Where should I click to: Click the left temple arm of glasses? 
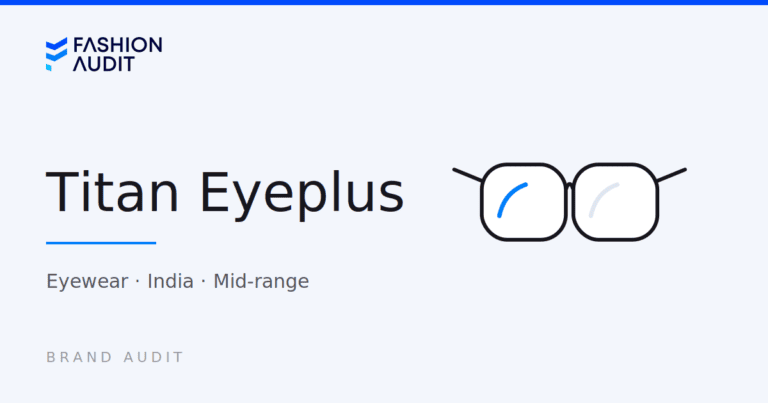(x=468, y=175)
